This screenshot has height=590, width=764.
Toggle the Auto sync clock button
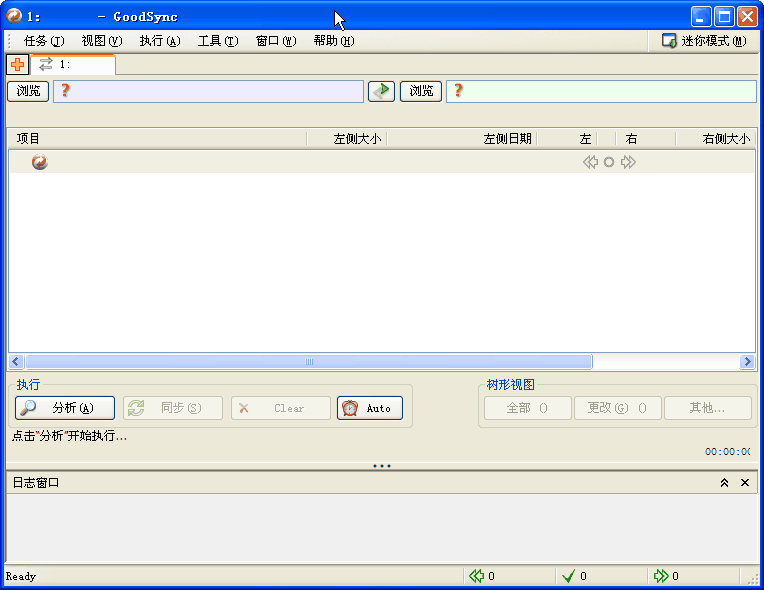pyautogui.click(x=369, y=408)
